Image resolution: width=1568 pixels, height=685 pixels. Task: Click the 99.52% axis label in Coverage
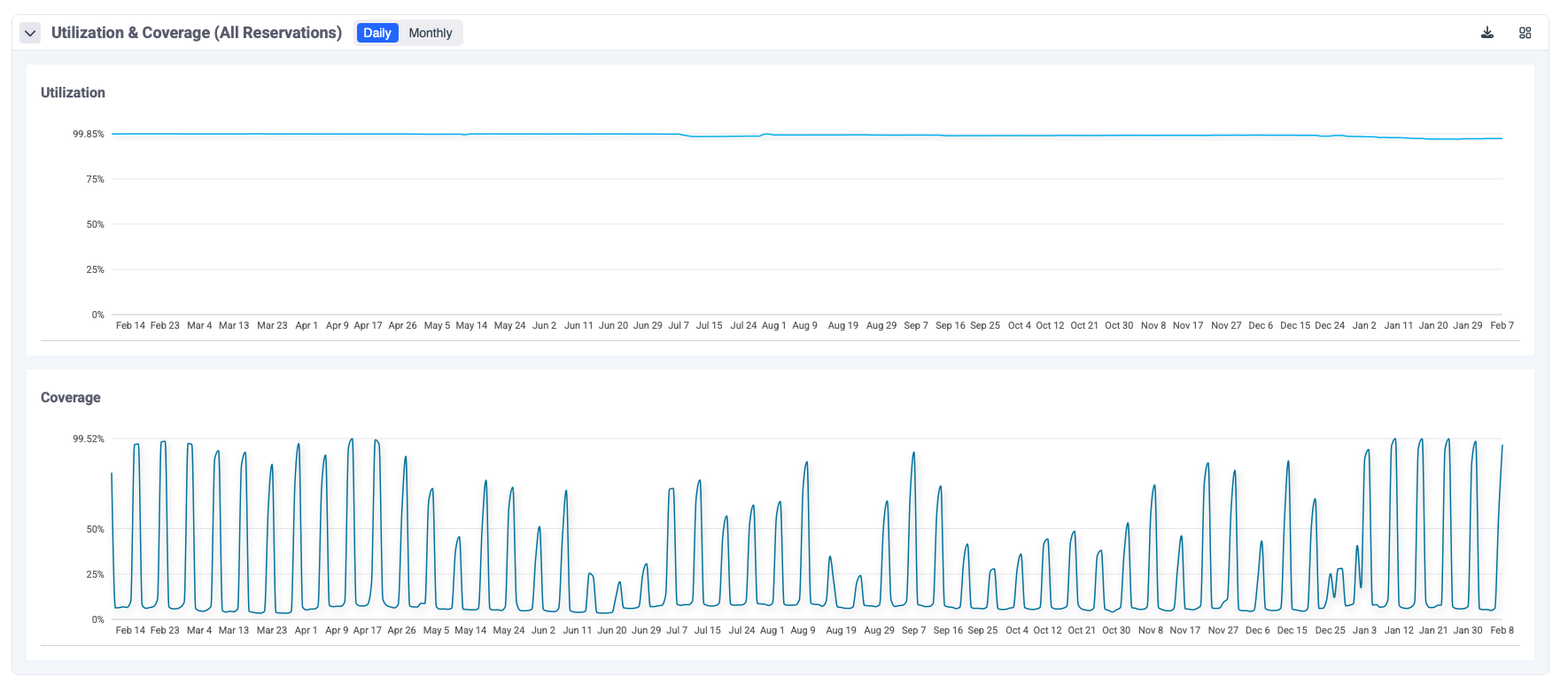coord(89,439)
